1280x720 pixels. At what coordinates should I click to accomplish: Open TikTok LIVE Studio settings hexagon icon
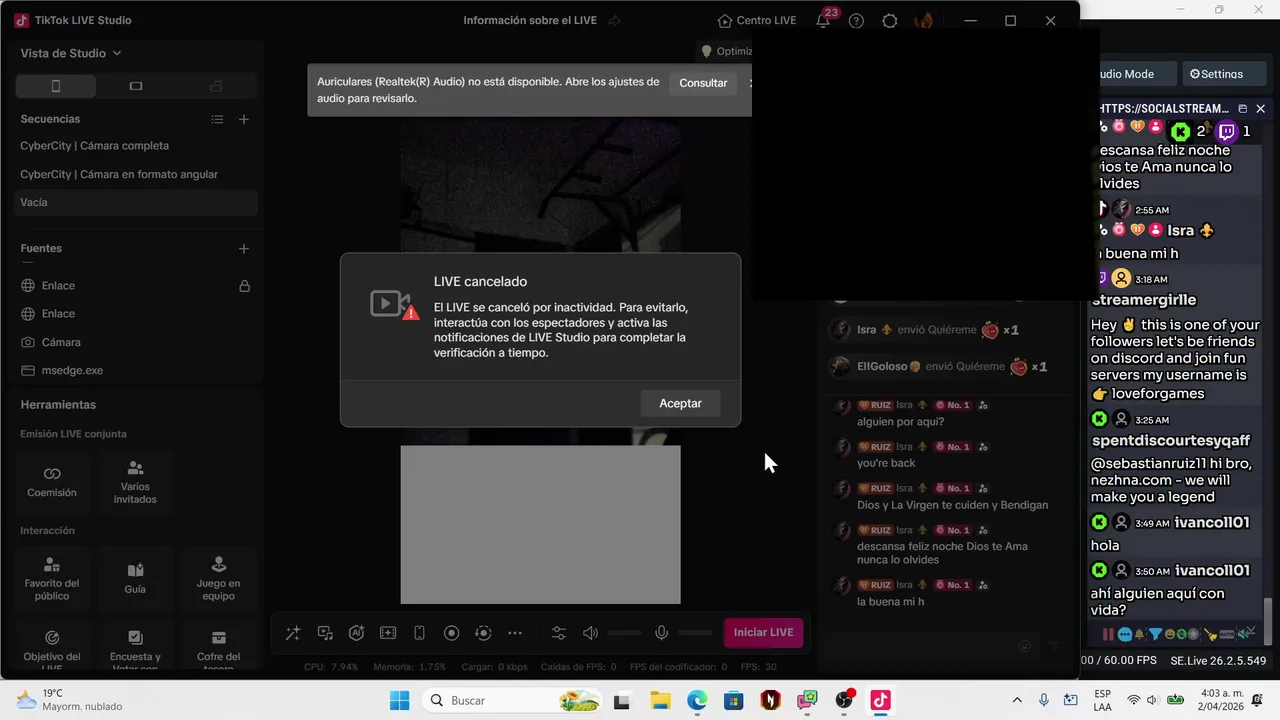(x=889, y=20)
